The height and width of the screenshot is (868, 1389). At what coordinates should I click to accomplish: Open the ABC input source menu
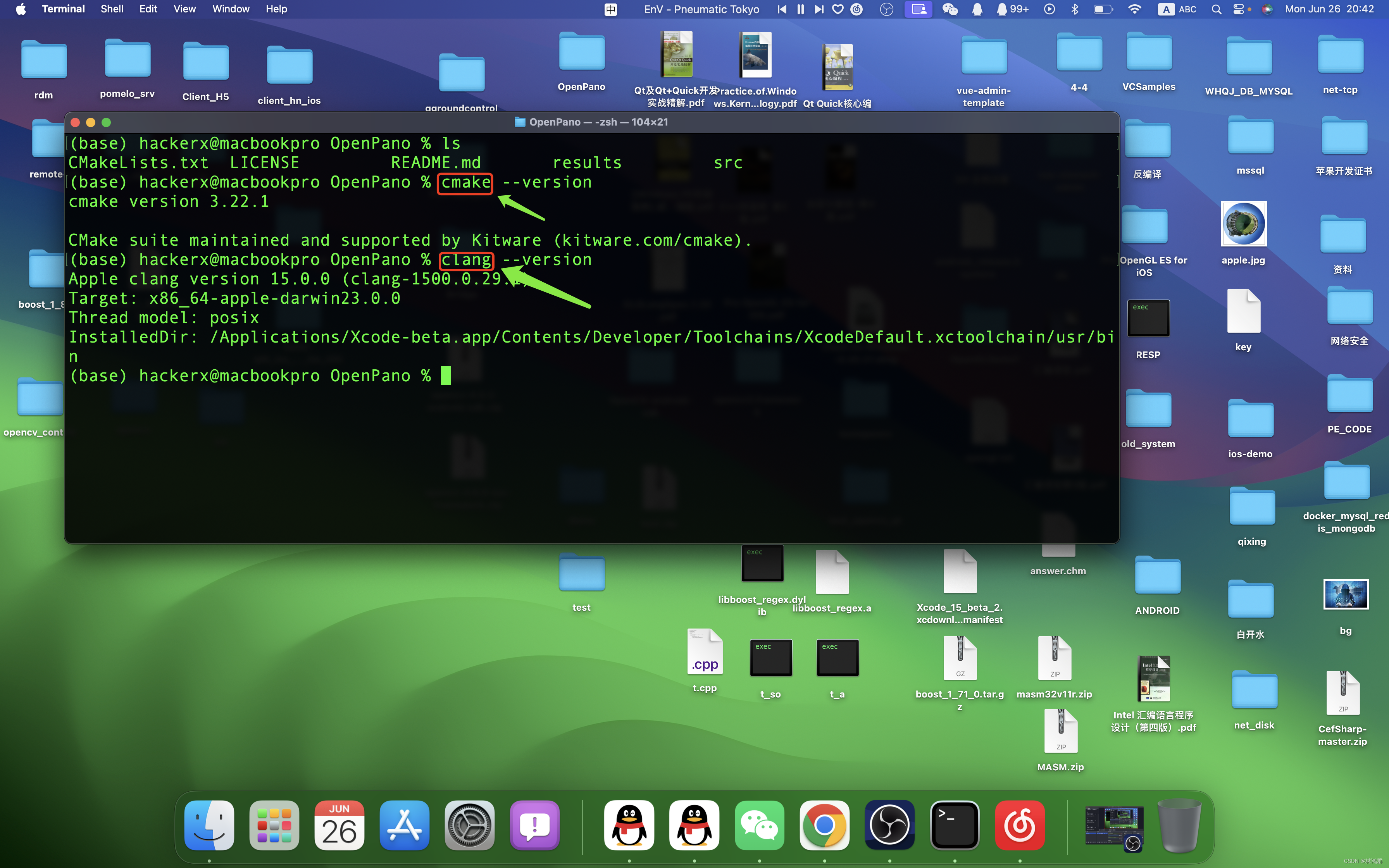(x=1177, y=9)
